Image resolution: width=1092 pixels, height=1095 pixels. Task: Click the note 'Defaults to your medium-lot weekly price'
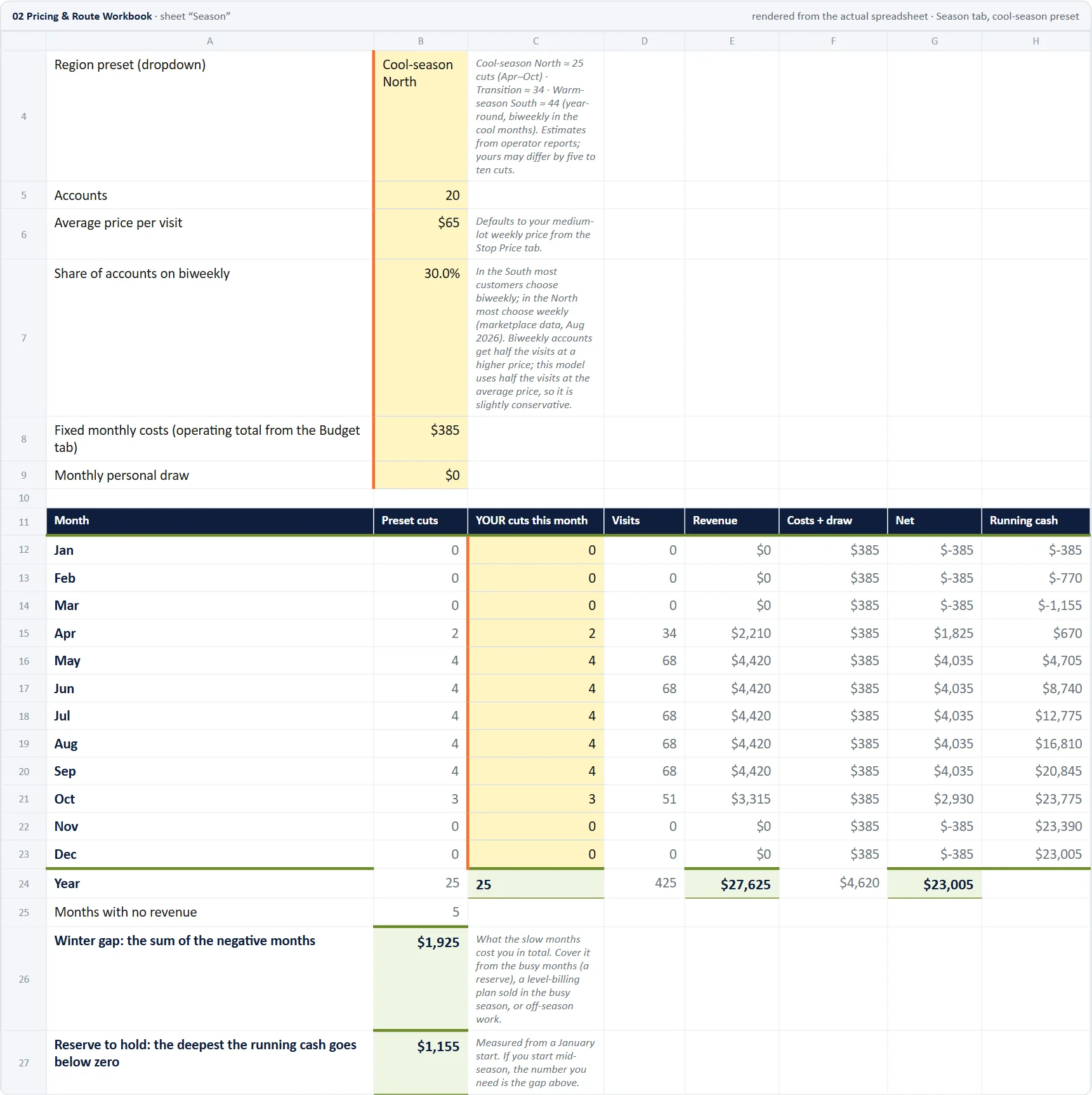(x=534, y=234)
